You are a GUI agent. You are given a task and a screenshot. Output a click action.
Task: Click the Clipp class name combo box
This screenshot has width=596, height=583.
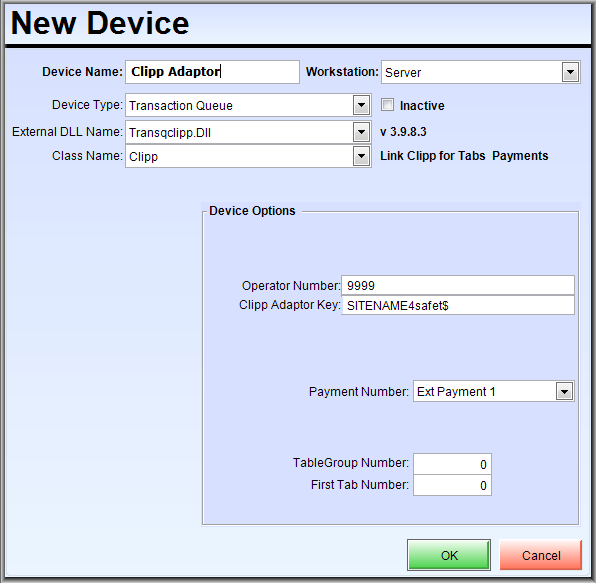click(248, 156)
